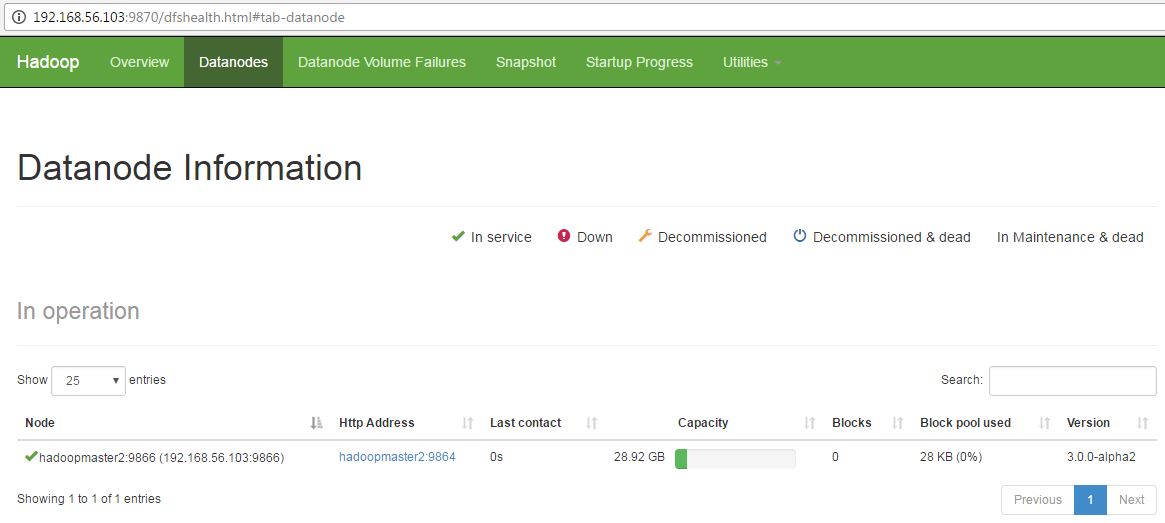The image size is (1165, 523).
Task: Click the Showing 1 to 1 of 1 entries text
Action: click(89, 498)
